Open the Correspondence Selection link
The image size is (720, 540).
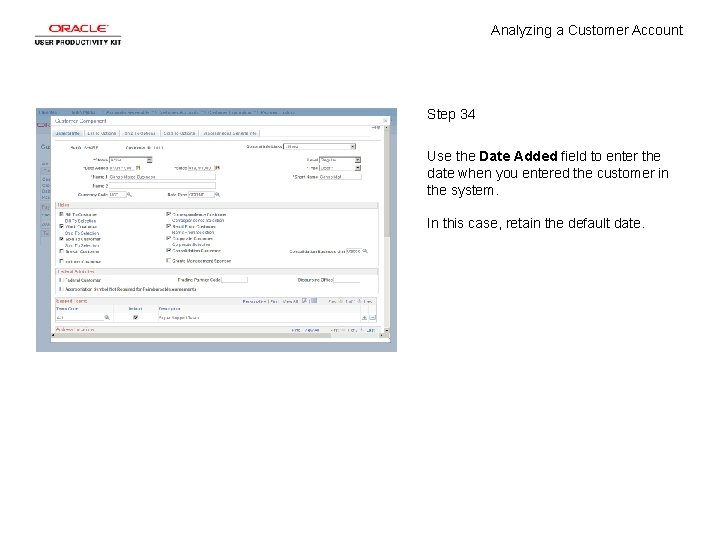click(x=198, y=220)
